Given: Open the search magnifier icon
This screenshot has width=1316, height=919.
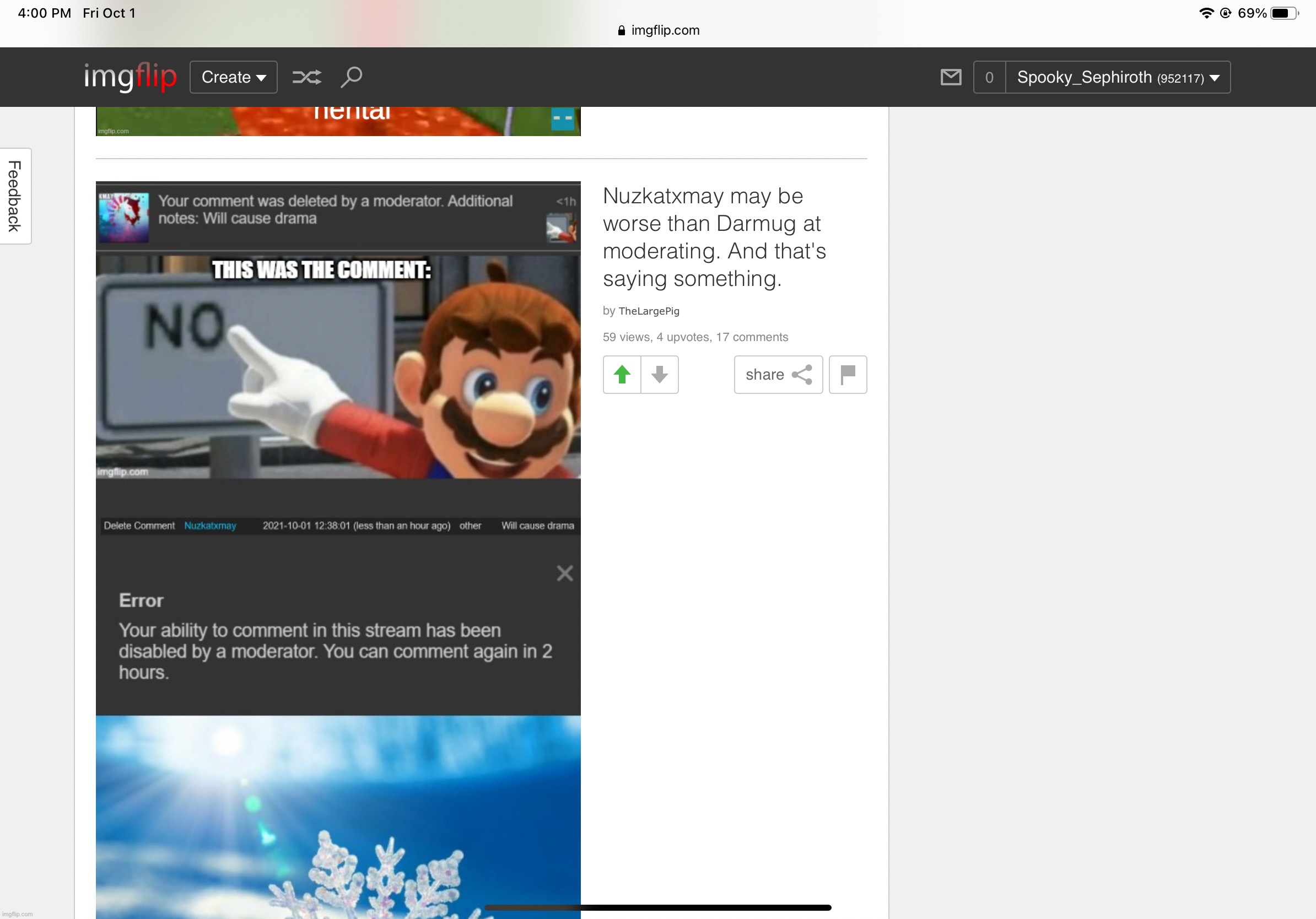Looking at the screenshot, I should 352,77.
